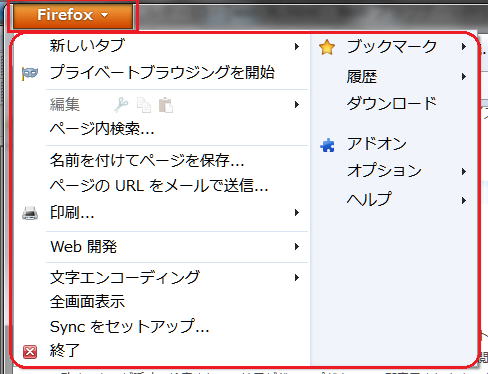
Task: Expand the ブックマーク submenu arrow
Action: pos(464,47)
